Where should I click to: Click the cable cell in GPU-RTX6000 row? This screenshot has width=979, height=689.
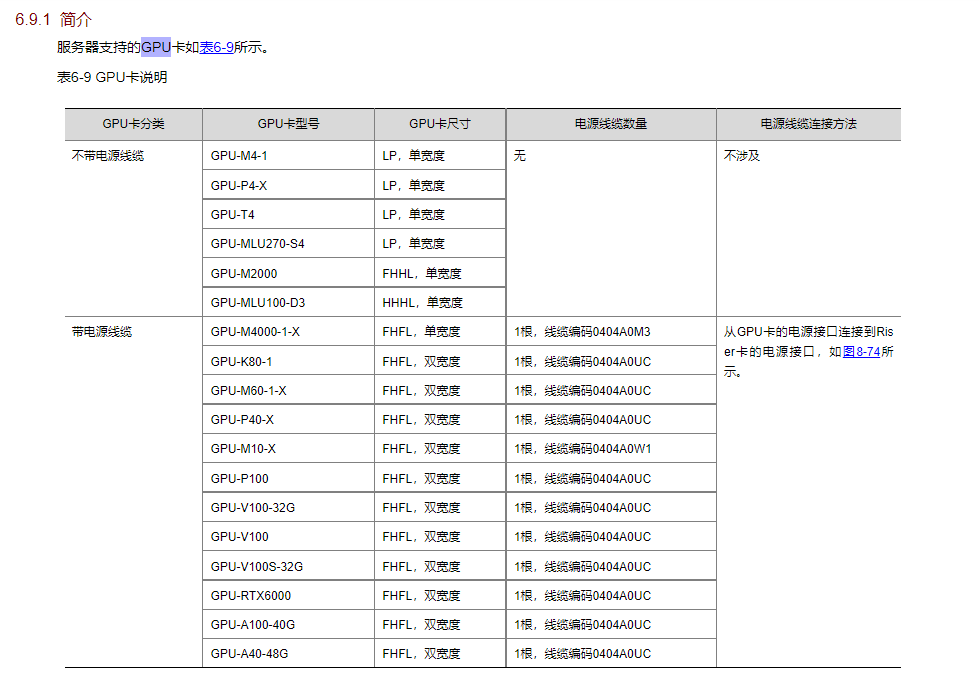[x=611, y=595]
